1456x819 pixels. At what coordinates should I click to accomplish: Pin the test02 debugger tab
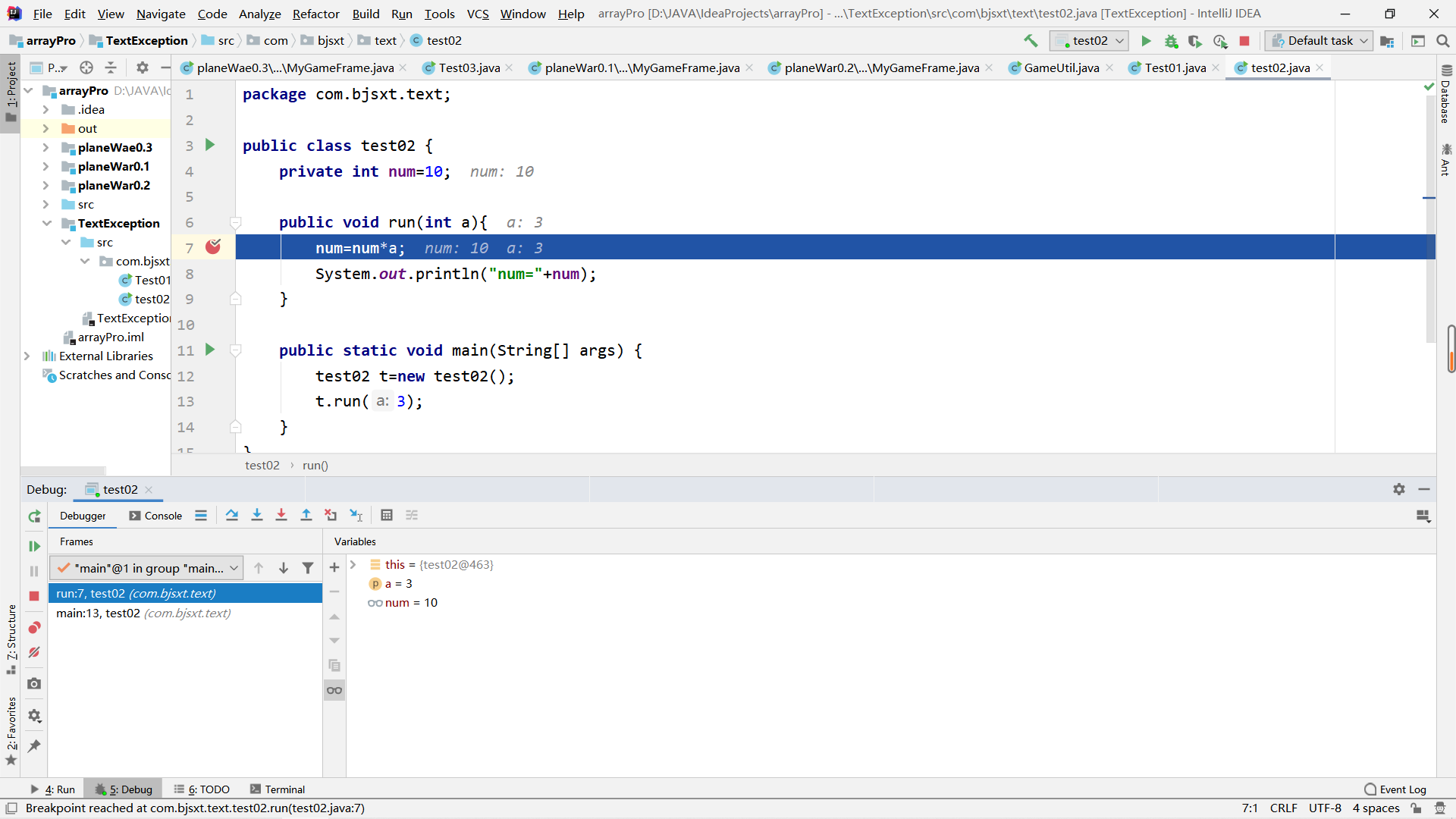tap(33, 746)
